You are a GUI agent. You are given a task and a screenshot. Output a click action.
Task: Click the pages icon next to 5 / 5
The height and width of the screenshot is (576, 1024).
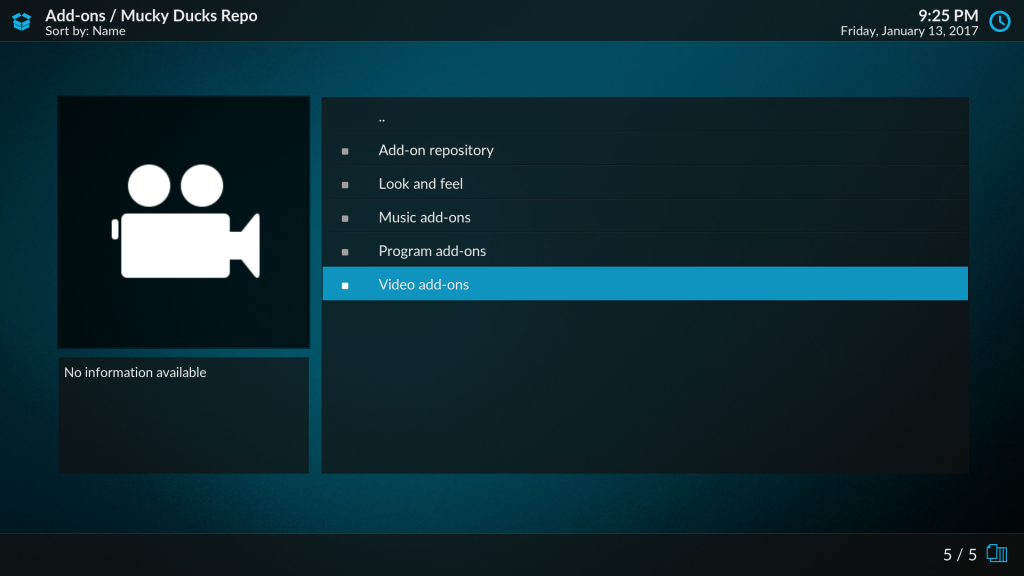996,554
